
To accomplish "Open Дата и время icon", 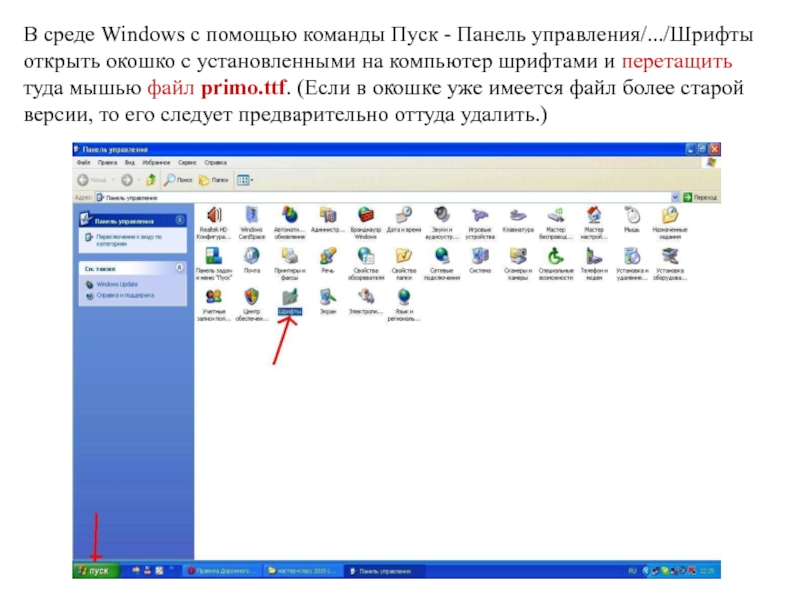I will coord(404,220).
